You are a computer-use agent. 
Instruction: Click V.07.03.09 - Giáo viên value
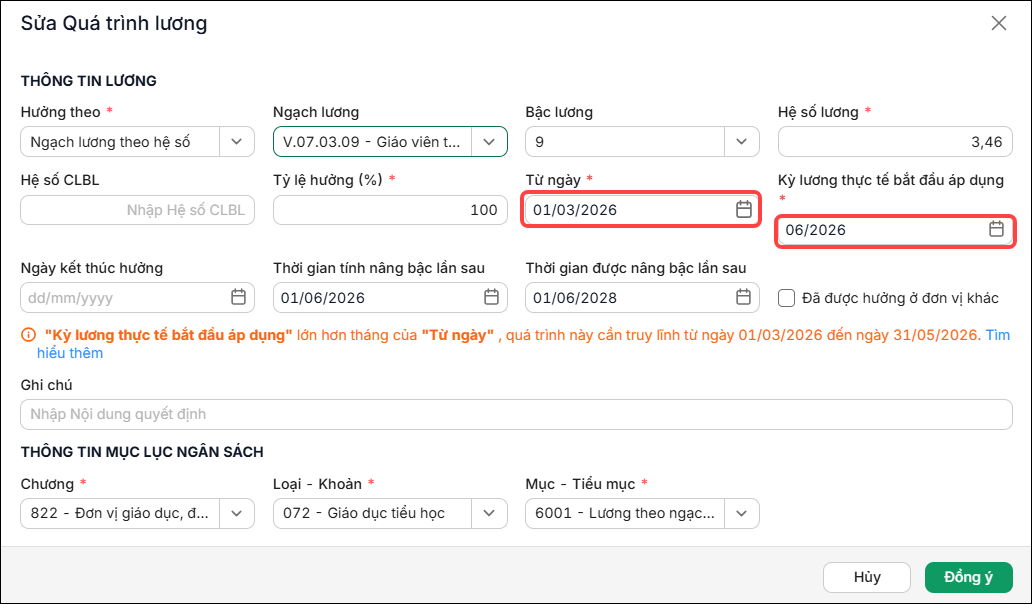372,142
